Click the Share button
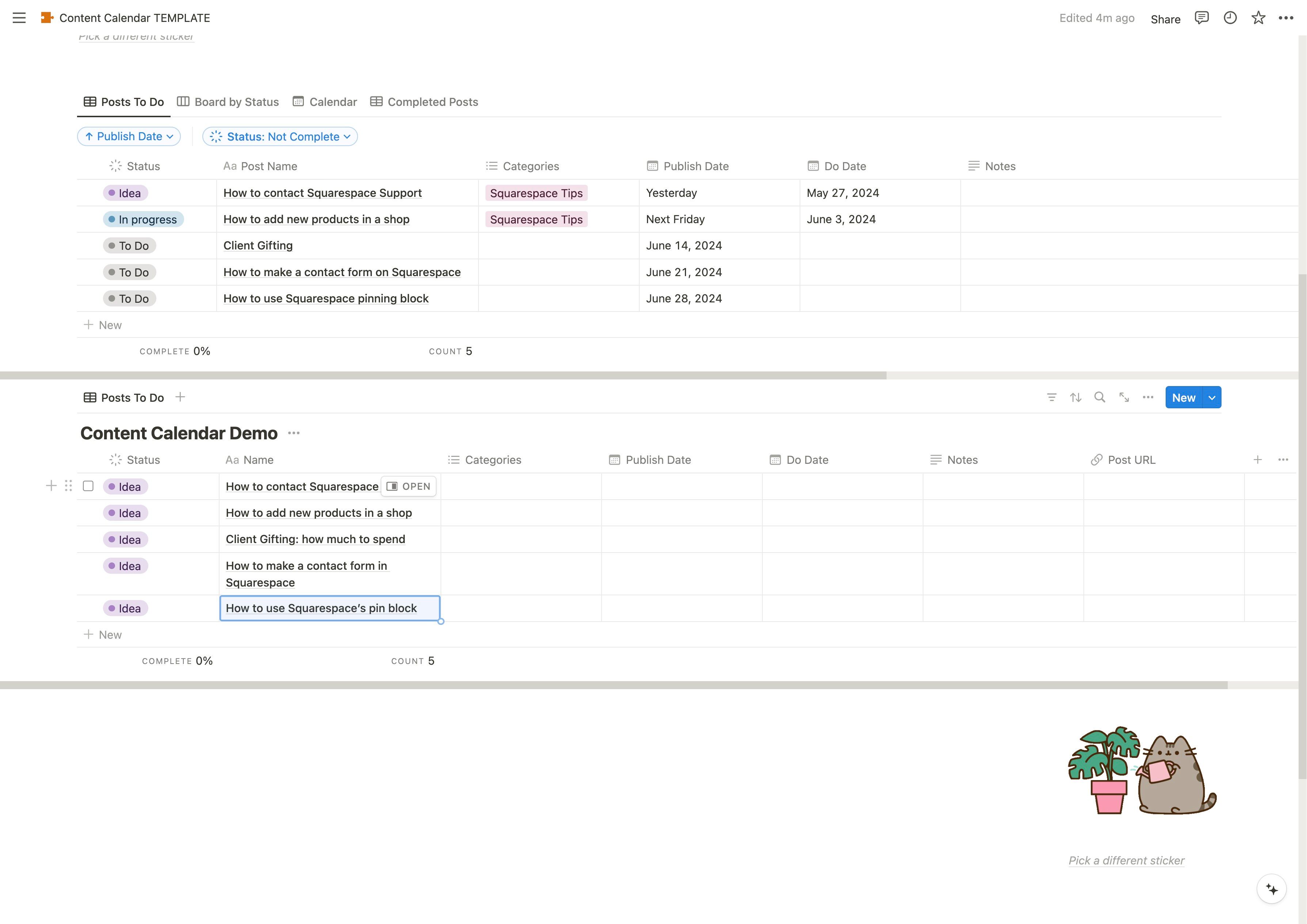1307x924 pixels. pos(1165,19)
